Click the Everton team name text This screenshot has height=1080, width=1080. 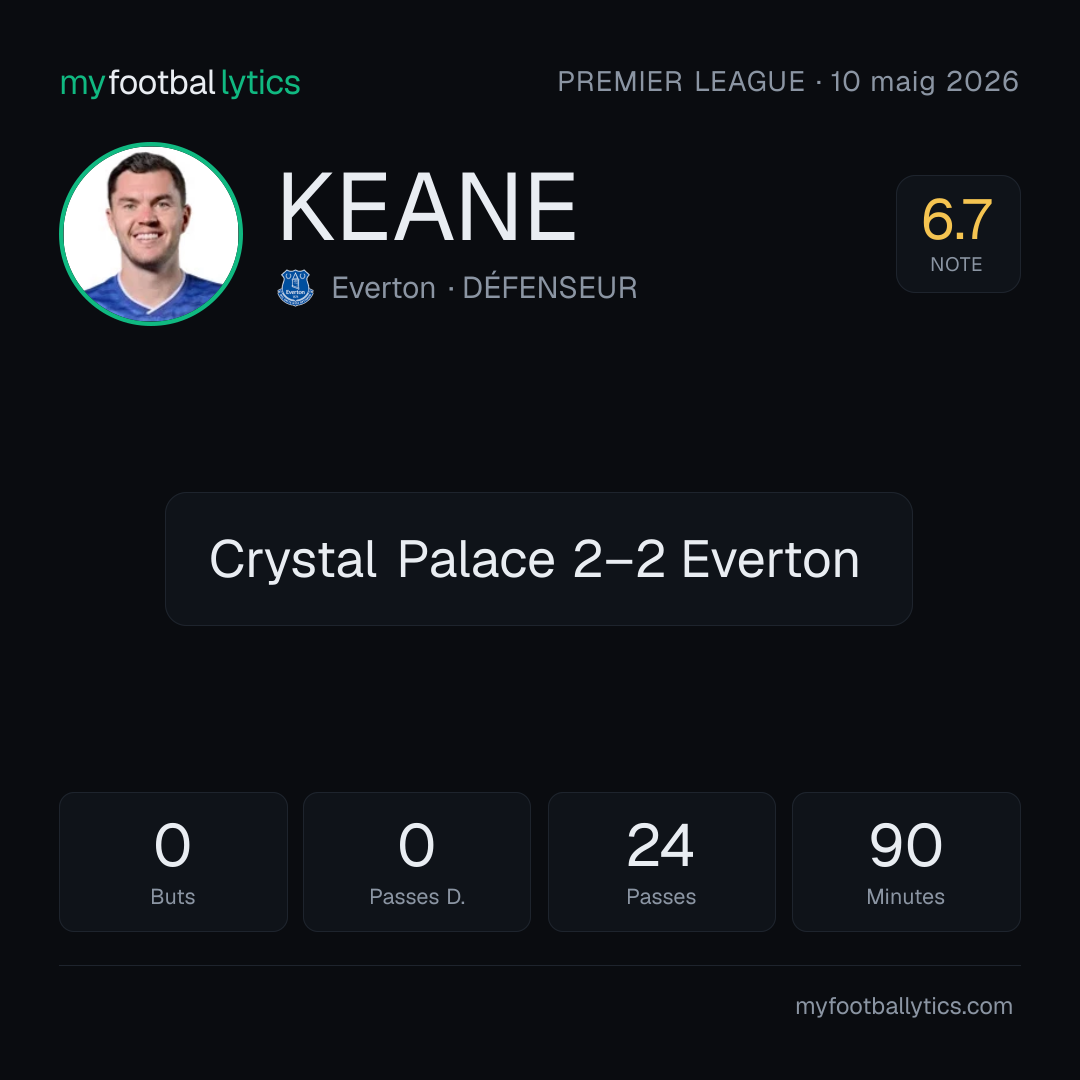tap(384, 288)
